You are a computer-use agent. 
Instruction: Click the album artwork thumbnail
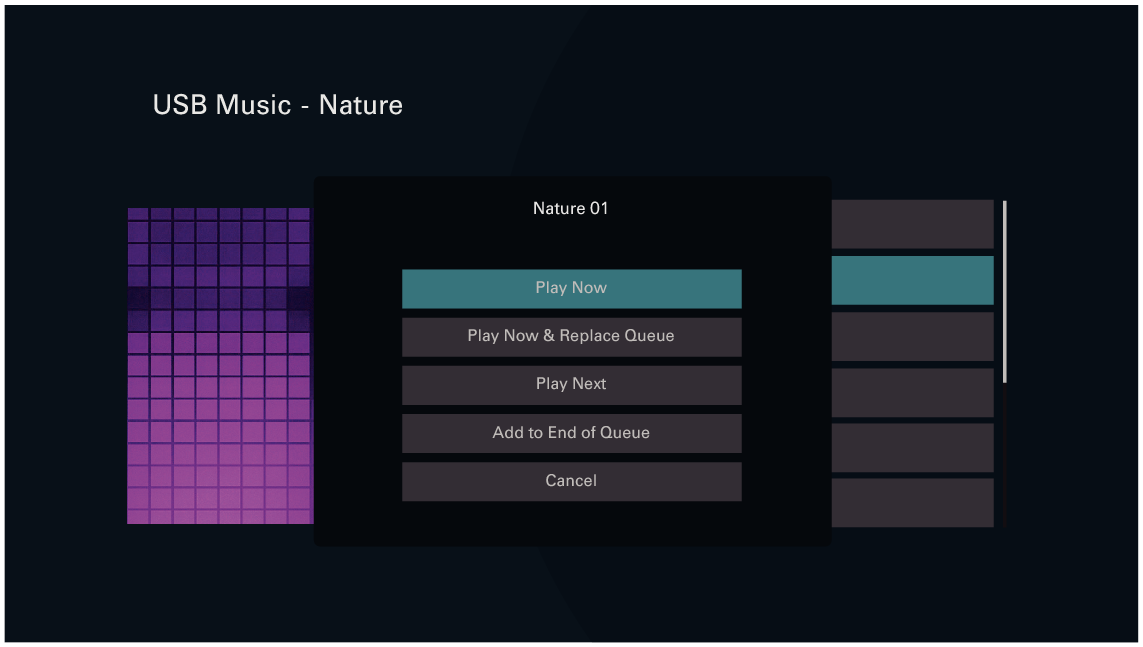coord(218,365)
